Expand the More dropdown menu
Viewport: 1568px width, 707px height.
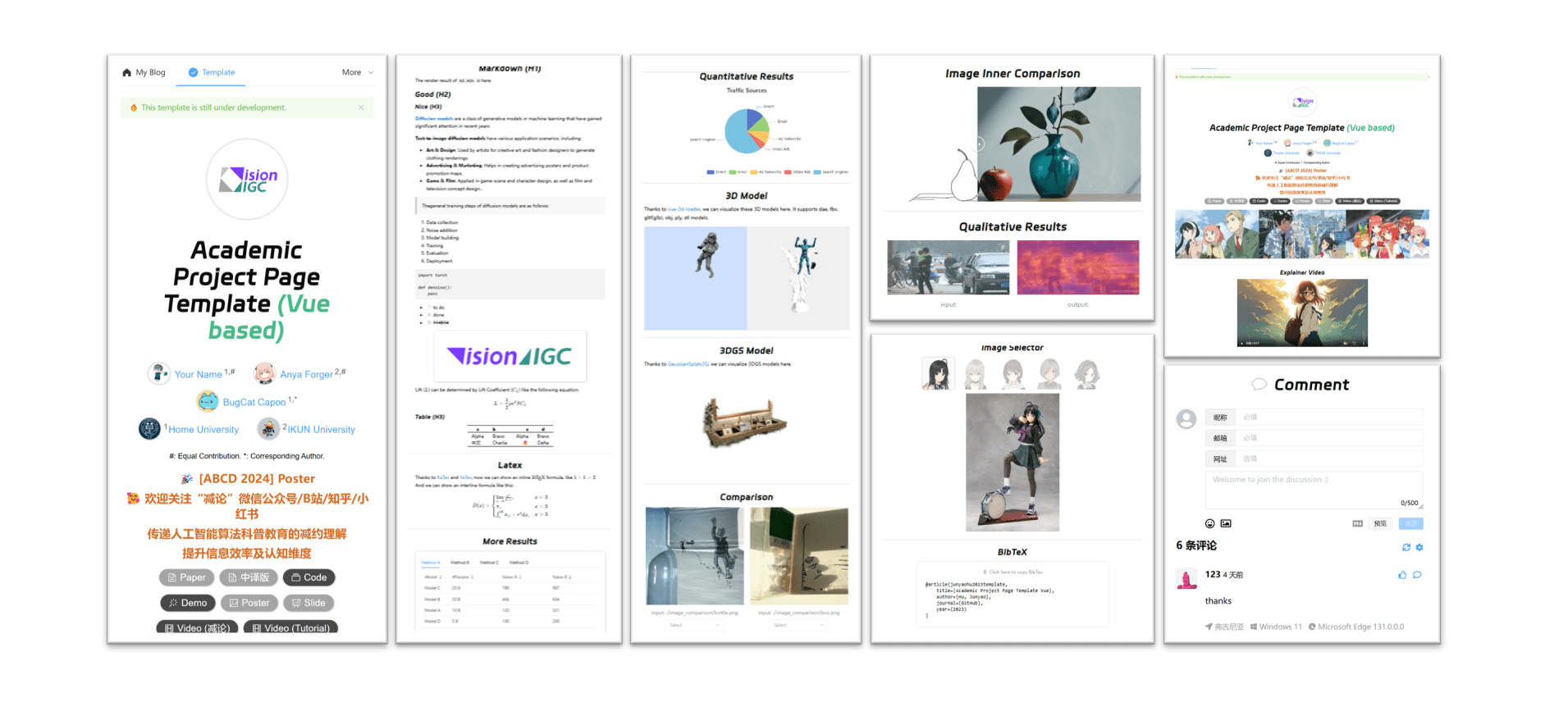(358, 72)
